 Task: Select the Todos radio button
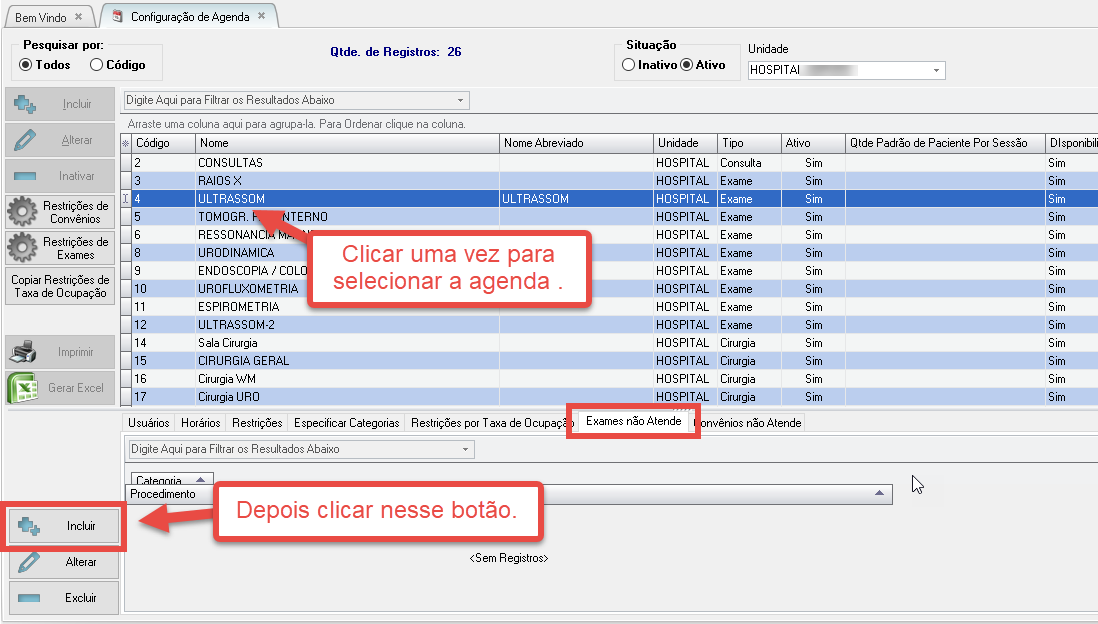click(26, 65)
